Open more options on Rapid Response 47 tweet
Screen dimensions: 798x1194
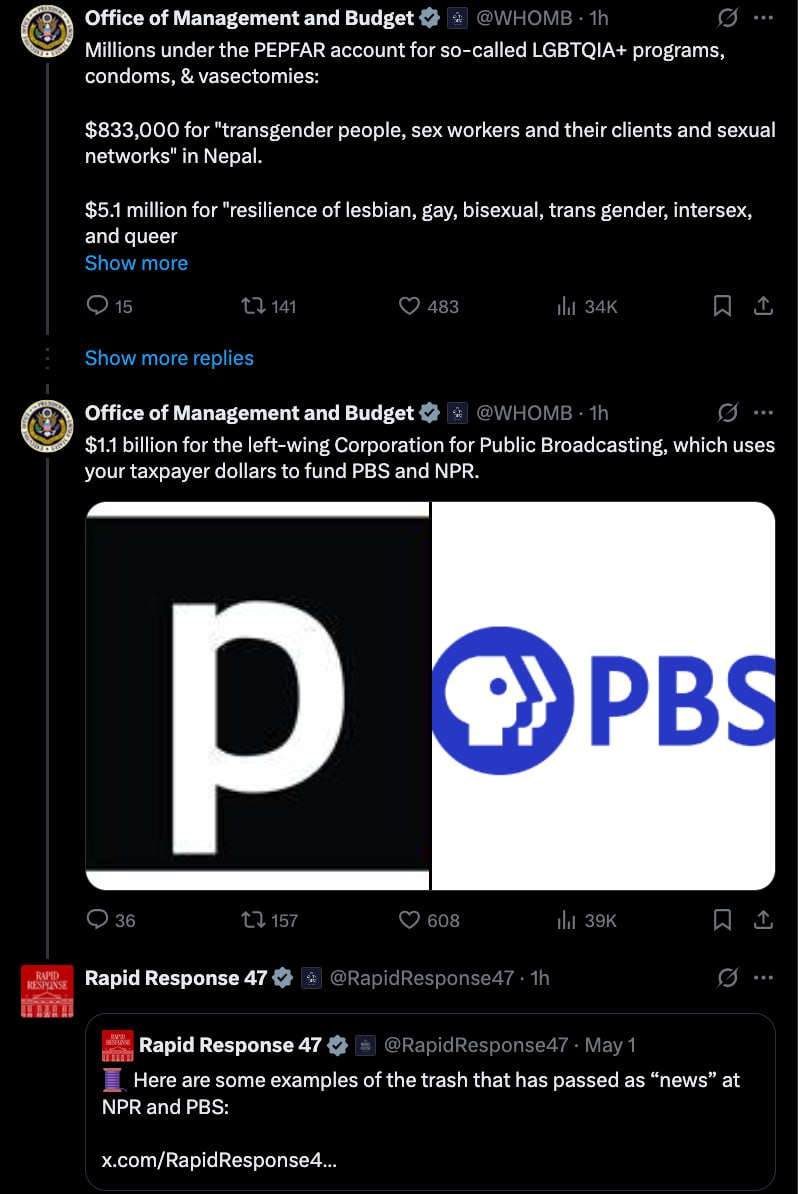click(763, 978)
